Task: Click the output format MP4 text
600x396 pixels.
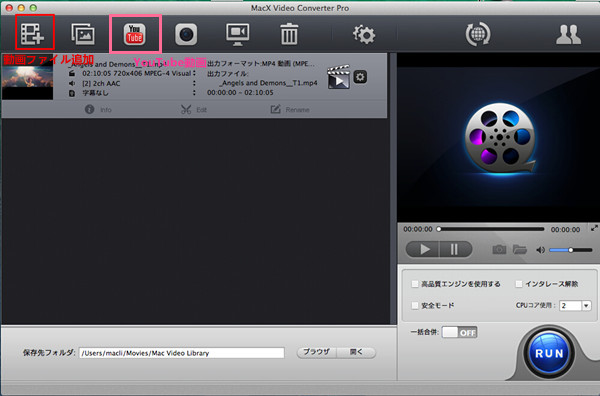Action: click(x=261, y=64)
